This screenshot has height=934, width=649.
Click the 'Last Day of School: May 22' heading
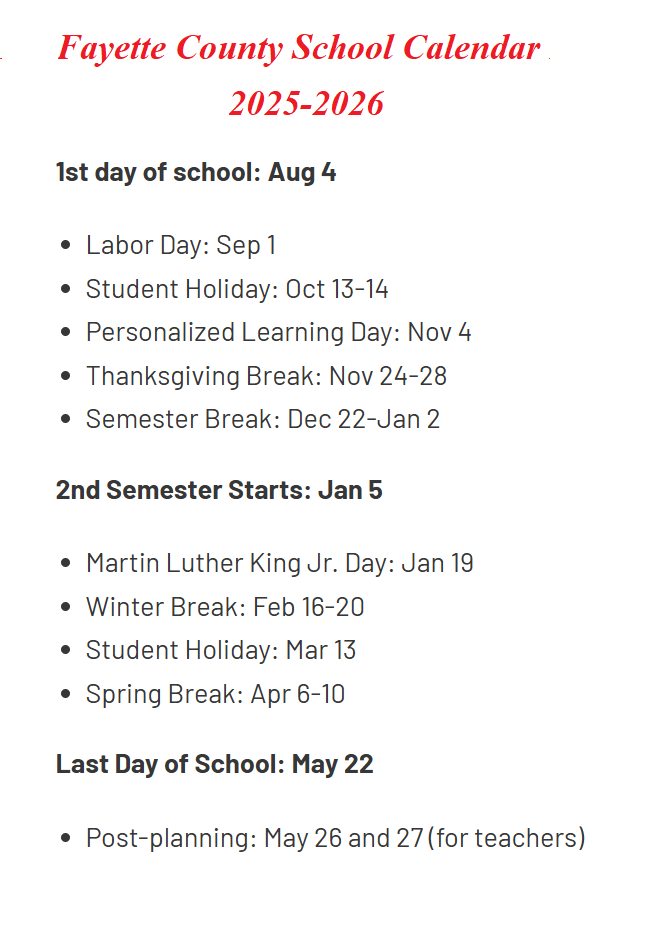click(214, 765)
